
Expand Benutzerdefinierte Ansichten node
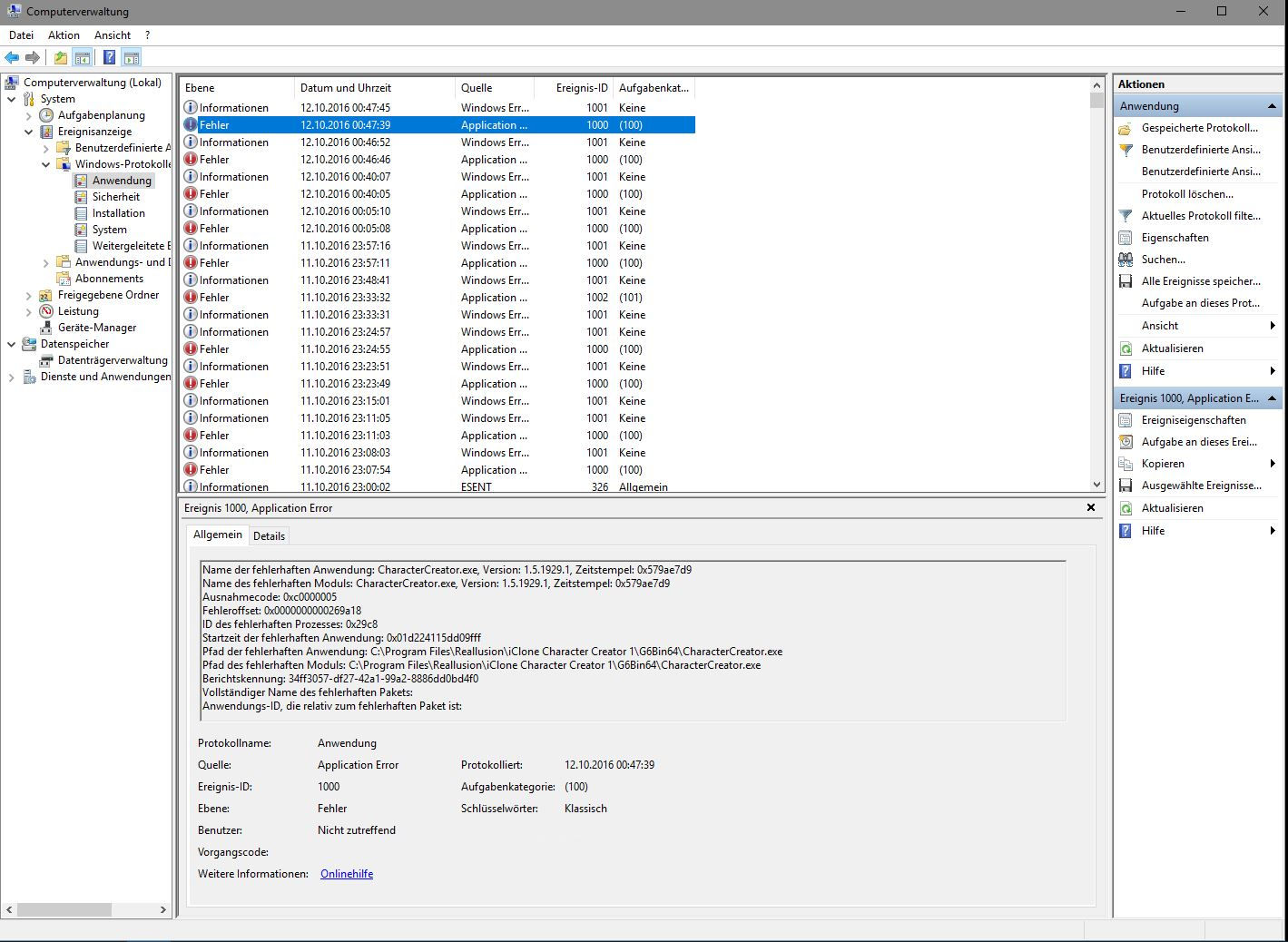(x=45, y=148)
